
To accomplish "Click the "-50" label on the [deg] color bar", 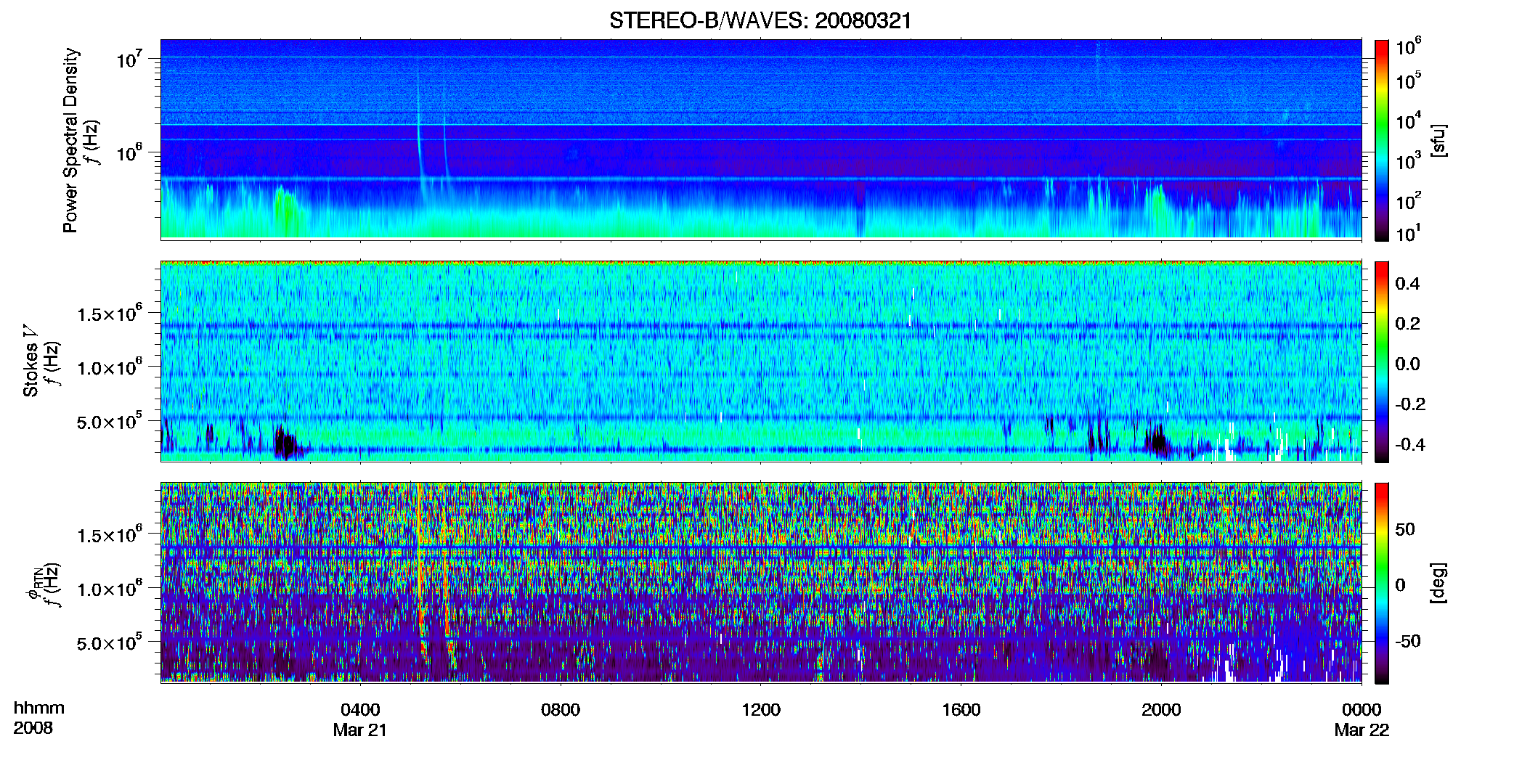I will point(1408,641).
